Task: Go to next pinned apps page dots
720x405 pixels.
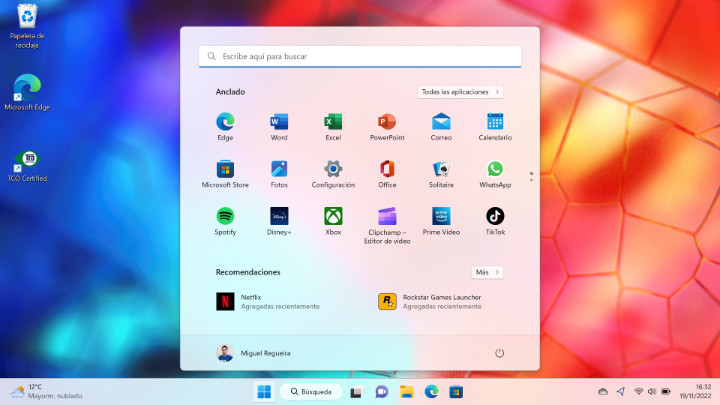Action: 531,176
